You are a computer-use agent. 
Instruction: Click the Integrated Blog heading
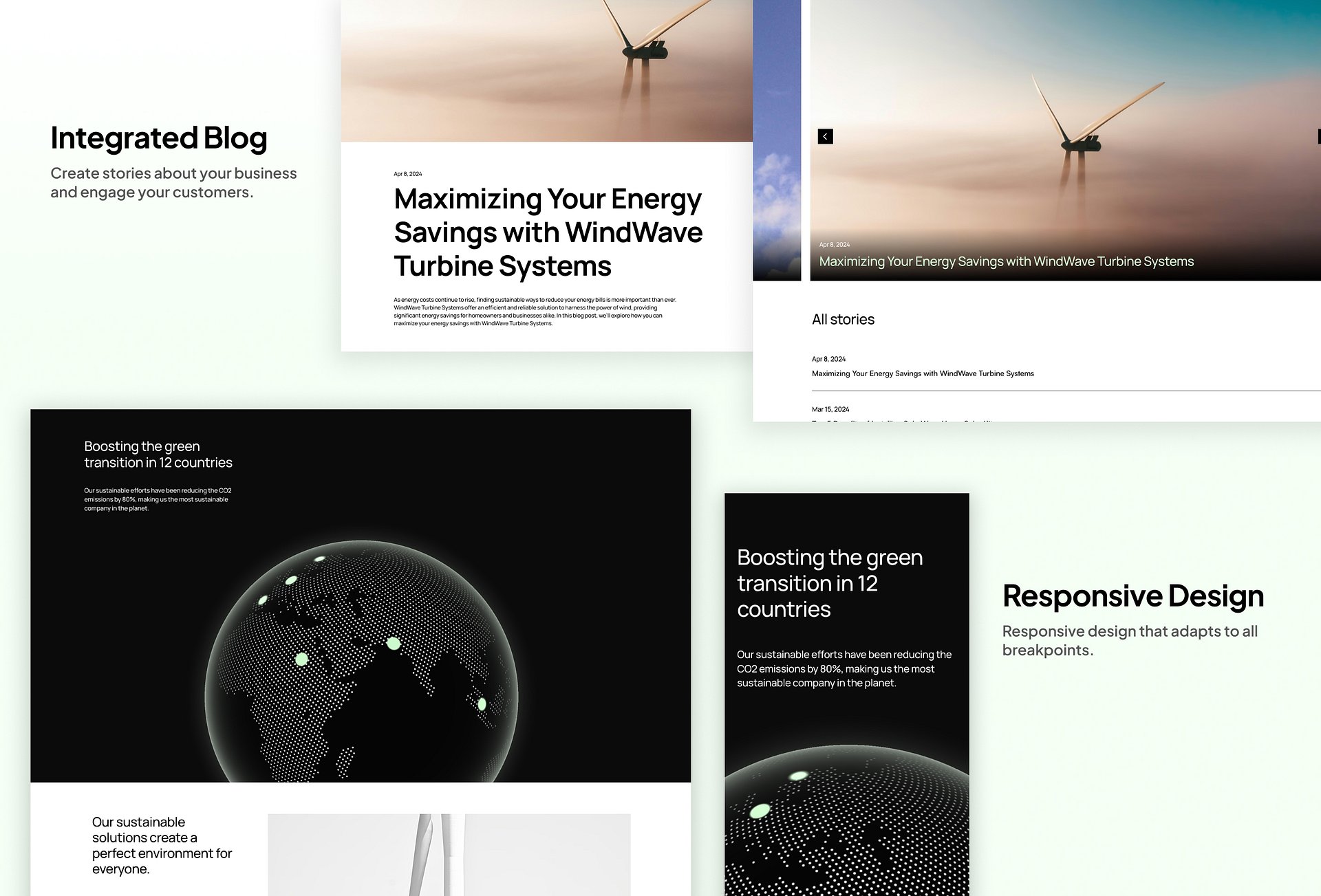coord(158,138)
